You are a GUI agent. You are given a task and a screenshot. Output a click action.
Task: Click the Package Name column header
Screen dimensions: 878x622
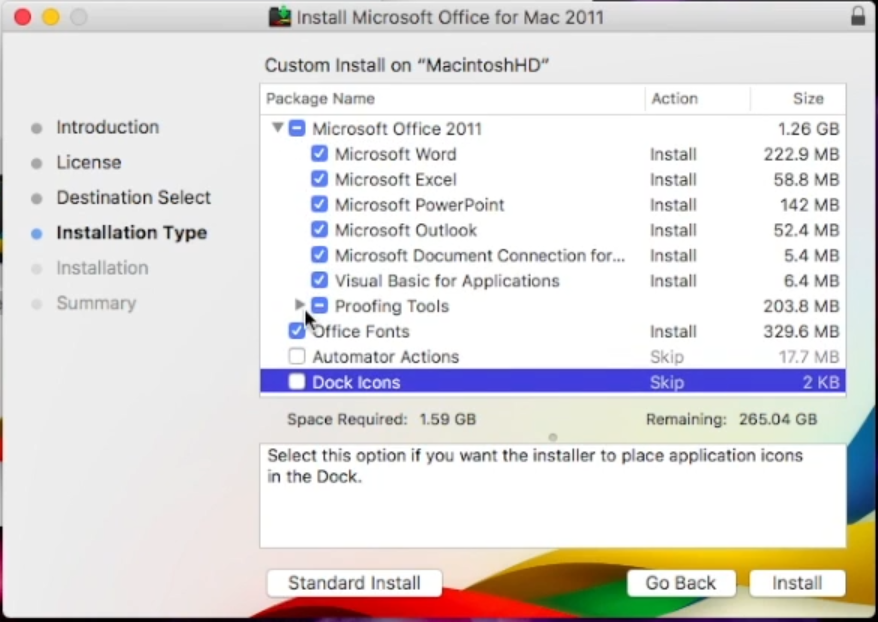[452, 99]
